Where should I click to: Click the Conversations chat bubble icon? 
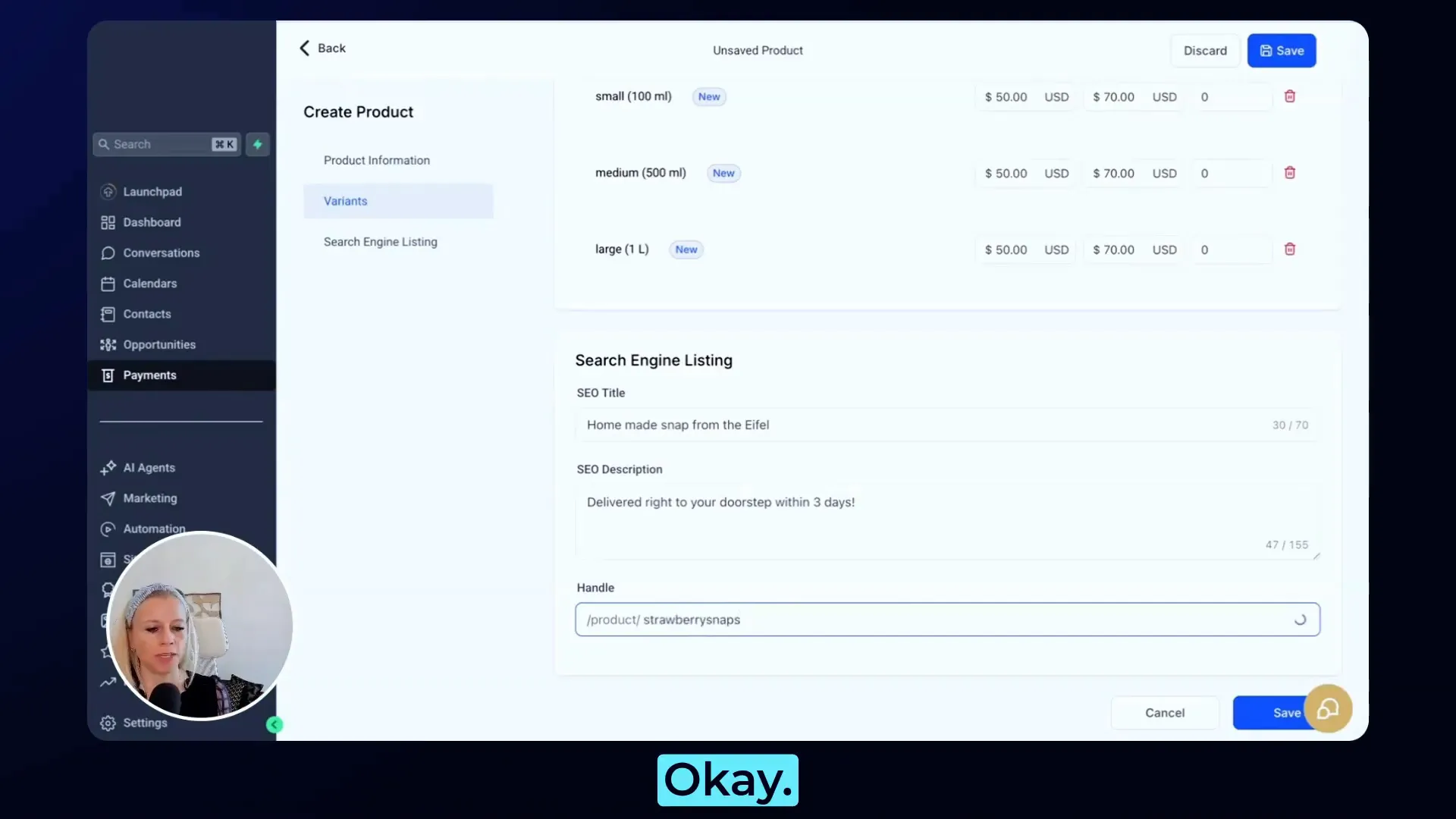click(x=108, y=253)
